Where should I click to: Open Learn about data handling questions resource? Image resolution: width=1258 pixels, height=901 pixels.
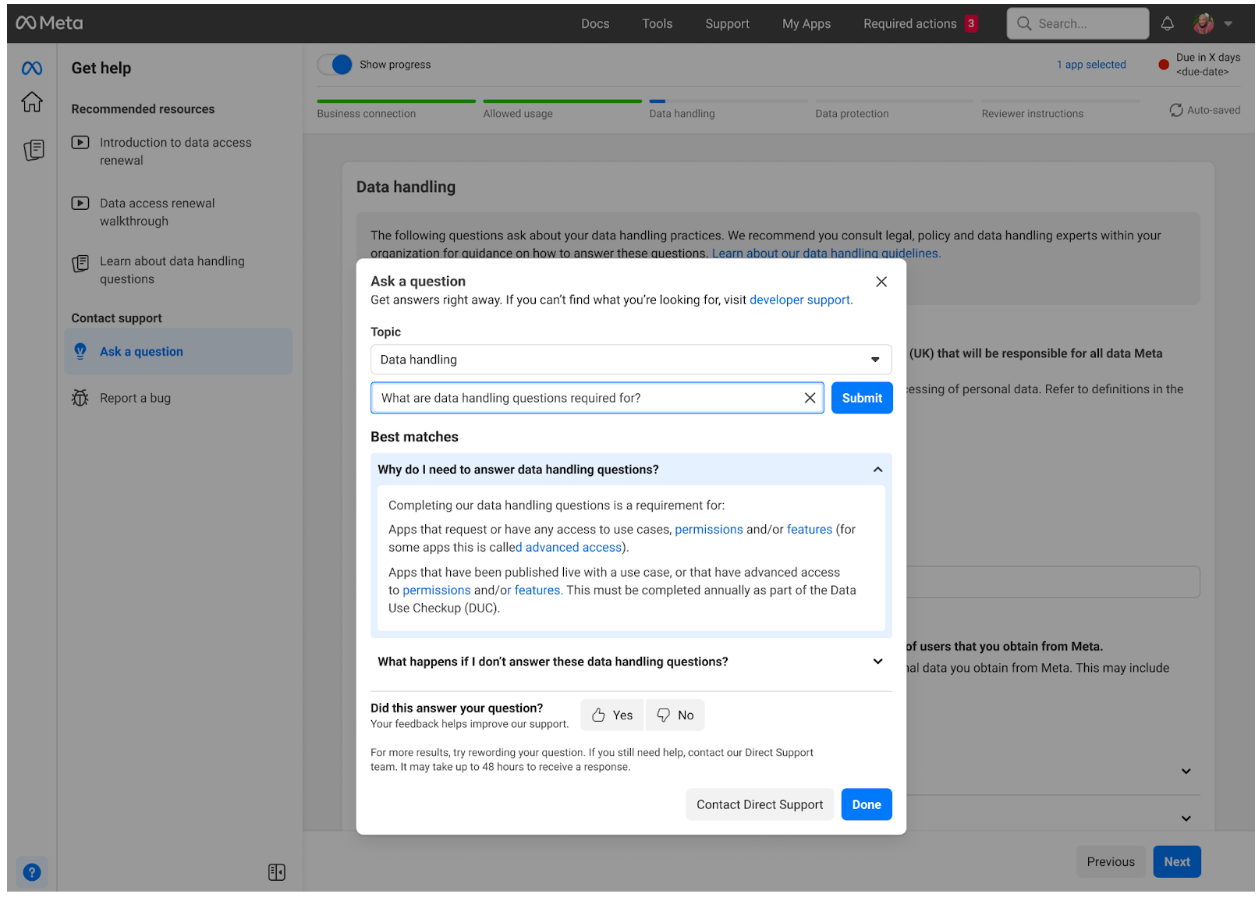pyautogui.click(x=172, y=270)
